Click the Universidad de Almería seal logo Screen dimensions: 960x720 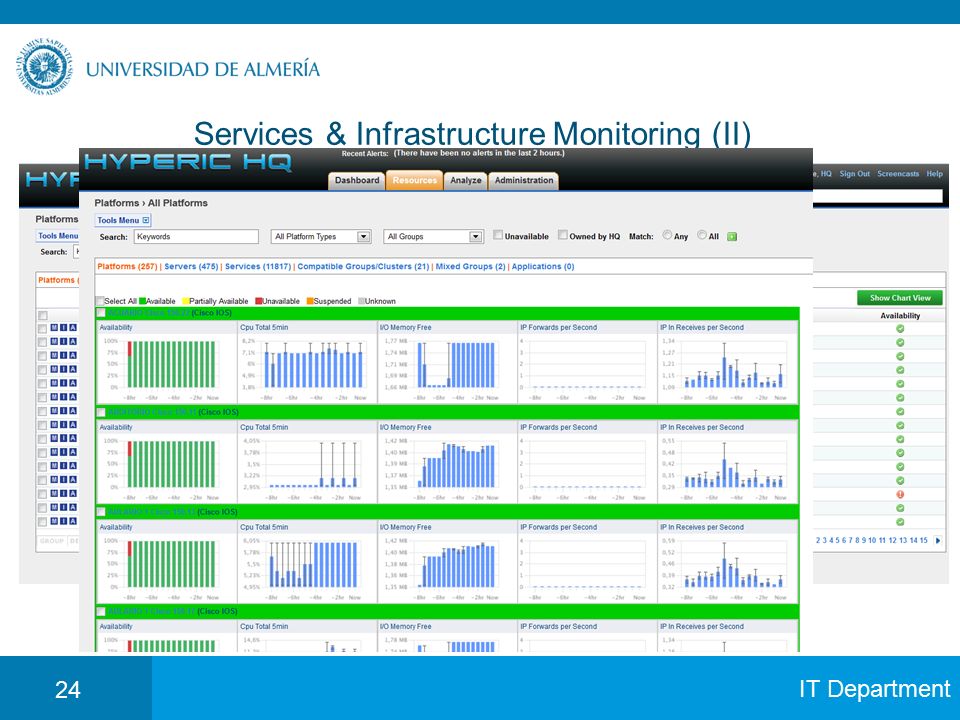[45, 66]
